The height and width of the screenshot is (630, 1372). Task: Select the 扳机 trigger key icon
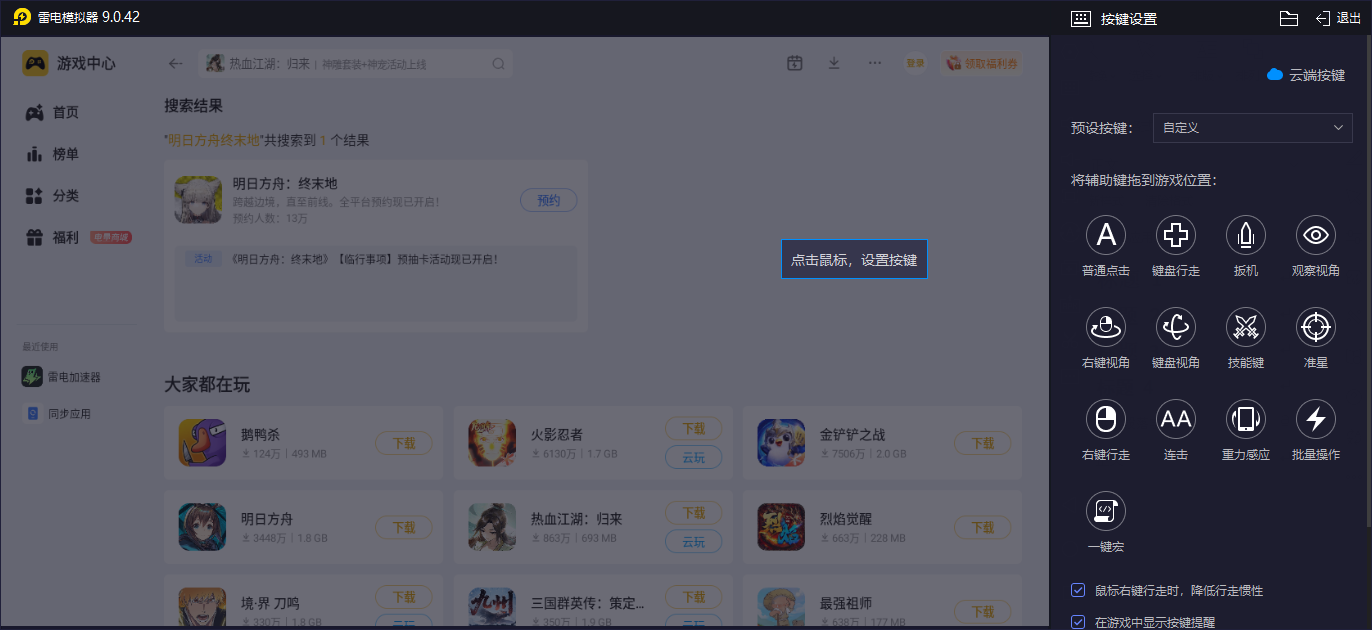(1246, 235)
